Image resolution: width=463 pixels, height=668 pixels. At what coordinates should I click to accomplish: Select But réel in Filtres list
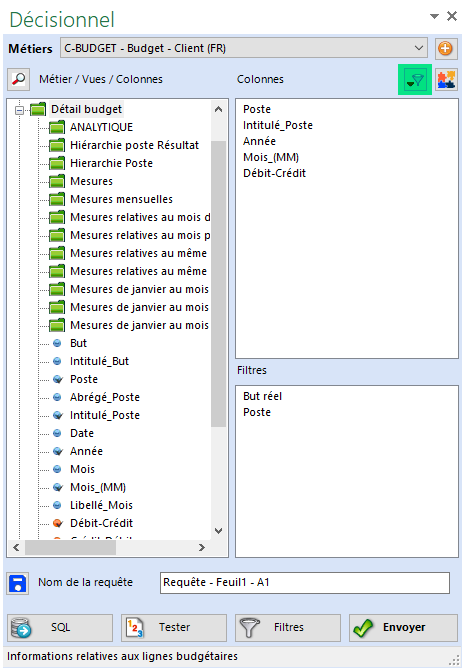(262, 396)
